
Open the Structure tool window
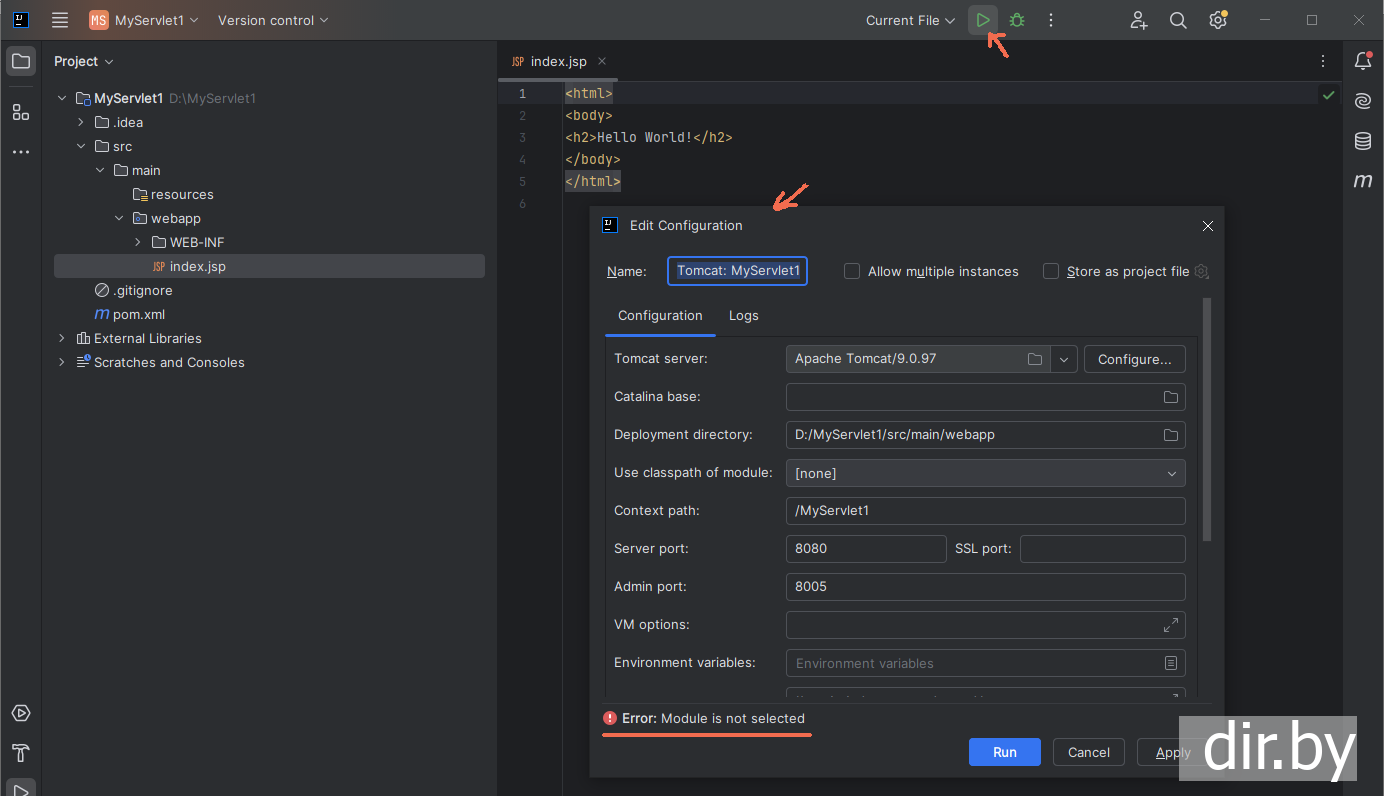click(21, 112)
